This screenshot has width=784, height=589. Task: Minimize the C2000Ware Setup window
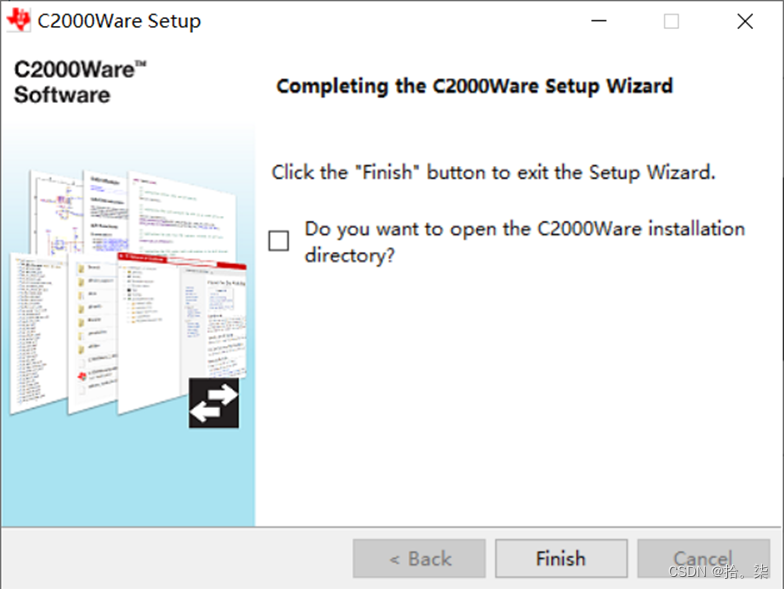coord(599,21)
